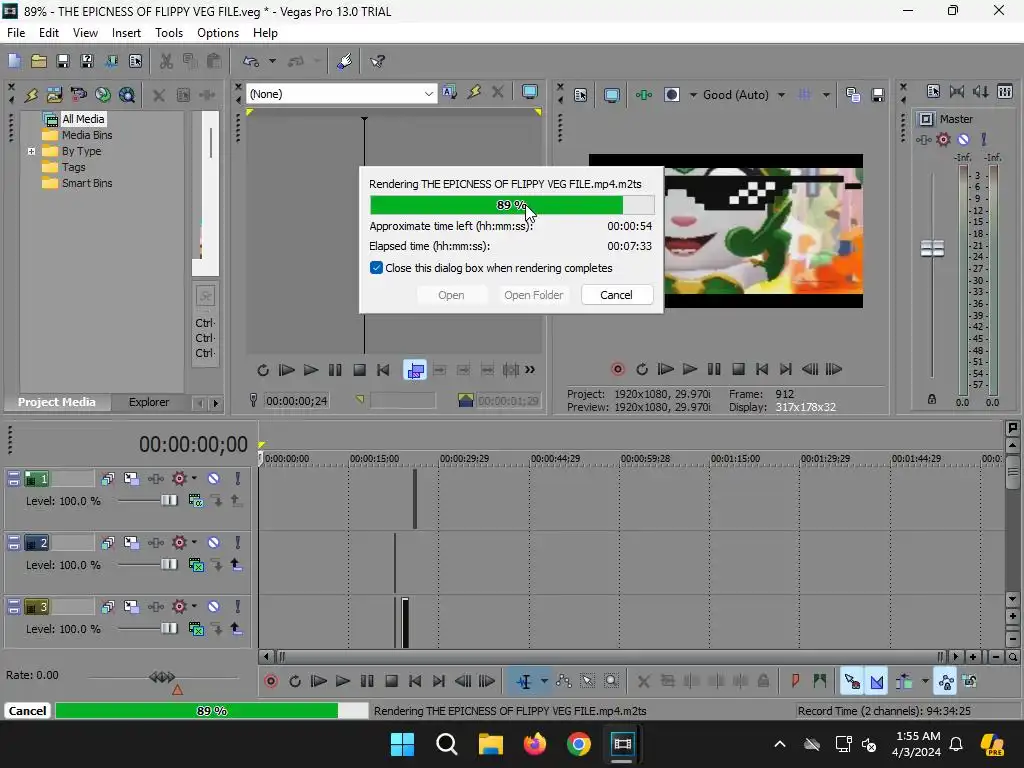This screenshot has height=768, width=1024.
Task: Click the Open Folder button
Action: click(x=533, y=295)
